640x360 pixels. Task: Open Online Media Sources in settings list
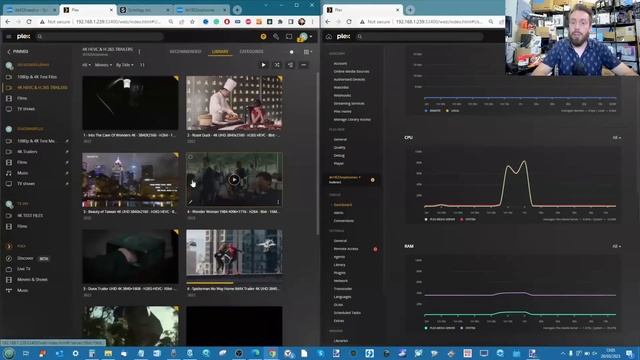tap(351, 71)
